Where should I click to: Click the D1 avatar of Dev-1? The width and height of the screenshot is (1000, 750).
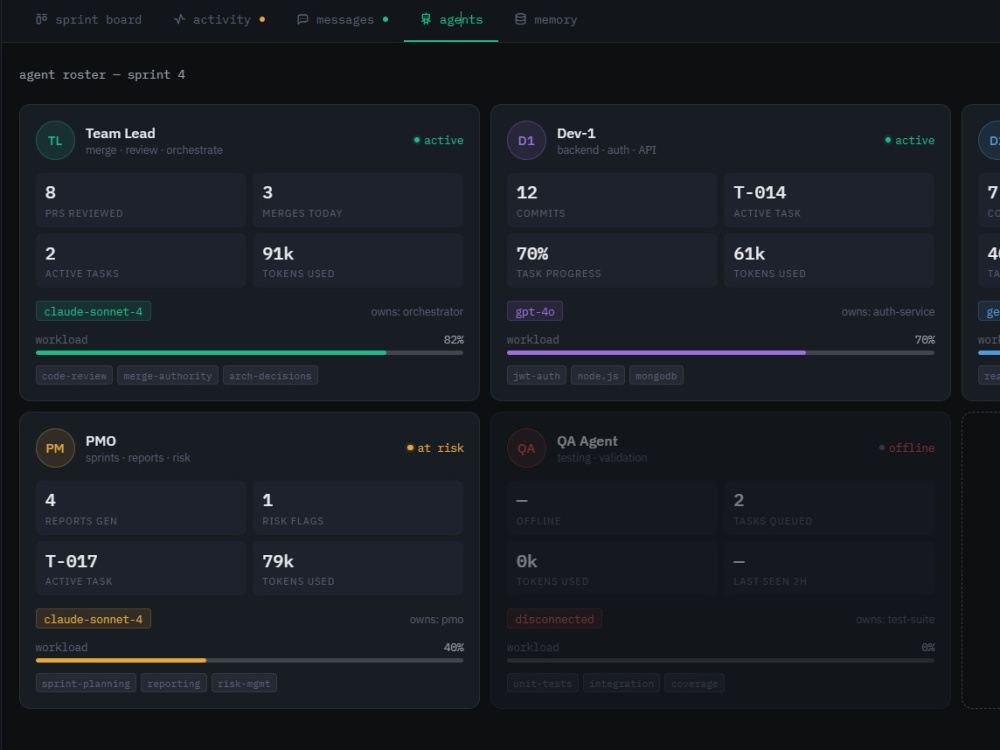pos(526,140)
